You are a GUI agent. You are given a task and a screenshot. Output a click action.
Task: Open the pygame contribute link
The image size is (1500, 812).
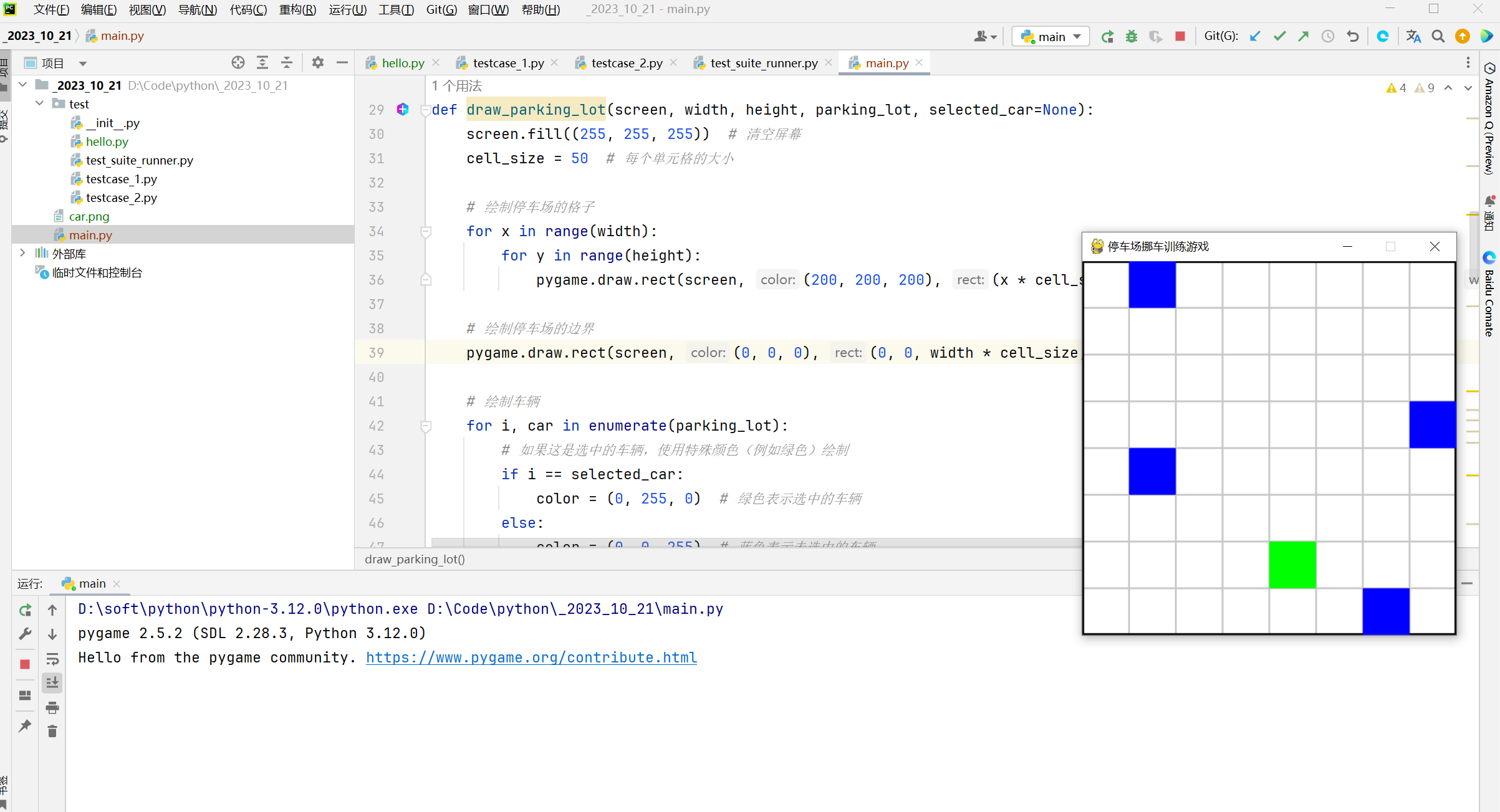pyautogui.click(x=531, y=657)
